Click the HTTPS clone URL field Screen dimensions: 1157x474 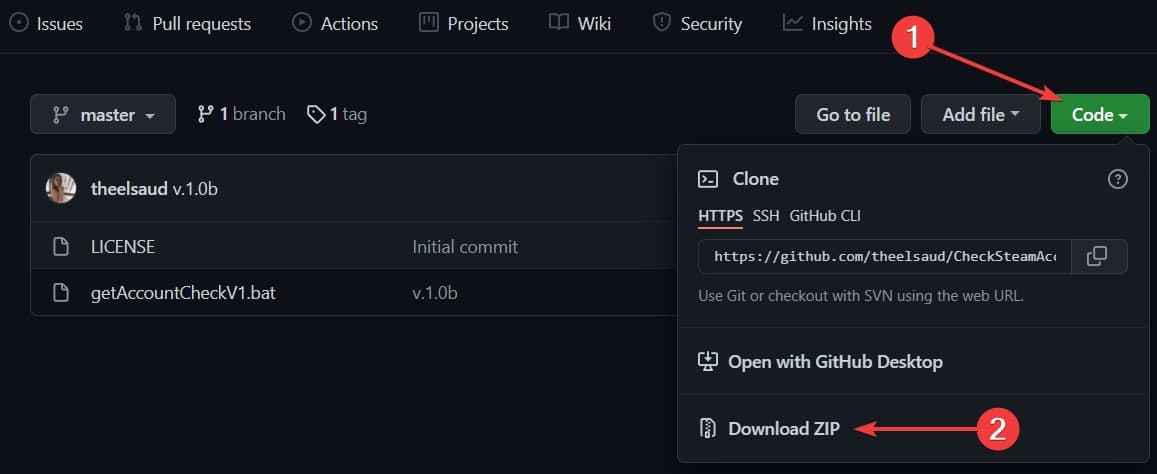coord(884,256)
